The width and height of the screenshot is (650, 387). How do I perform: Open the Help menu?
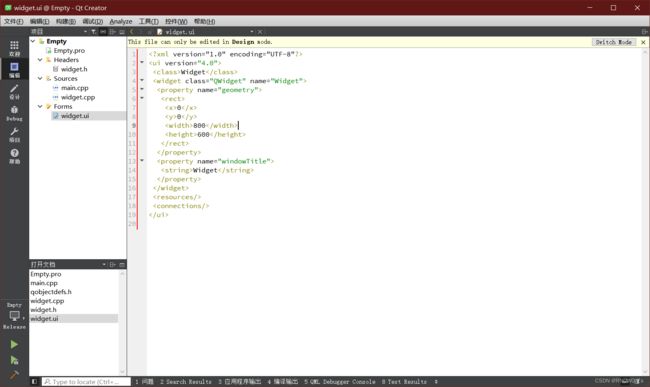[204, 21]
